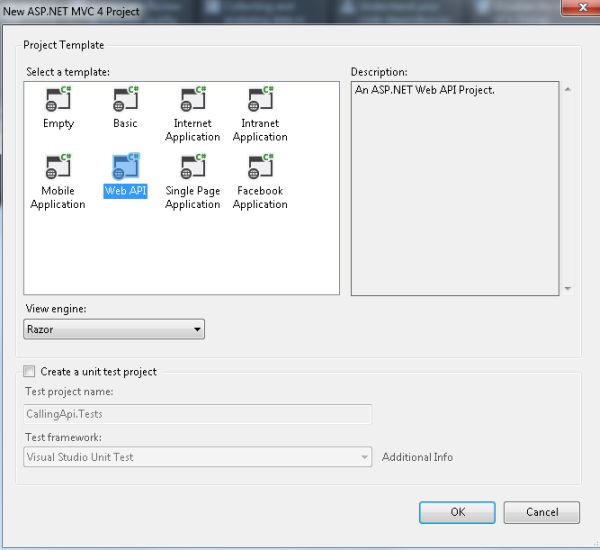Pick the Mobile Application template icon
This screenshot has height=550, width=600.
(x=58, y=166)
